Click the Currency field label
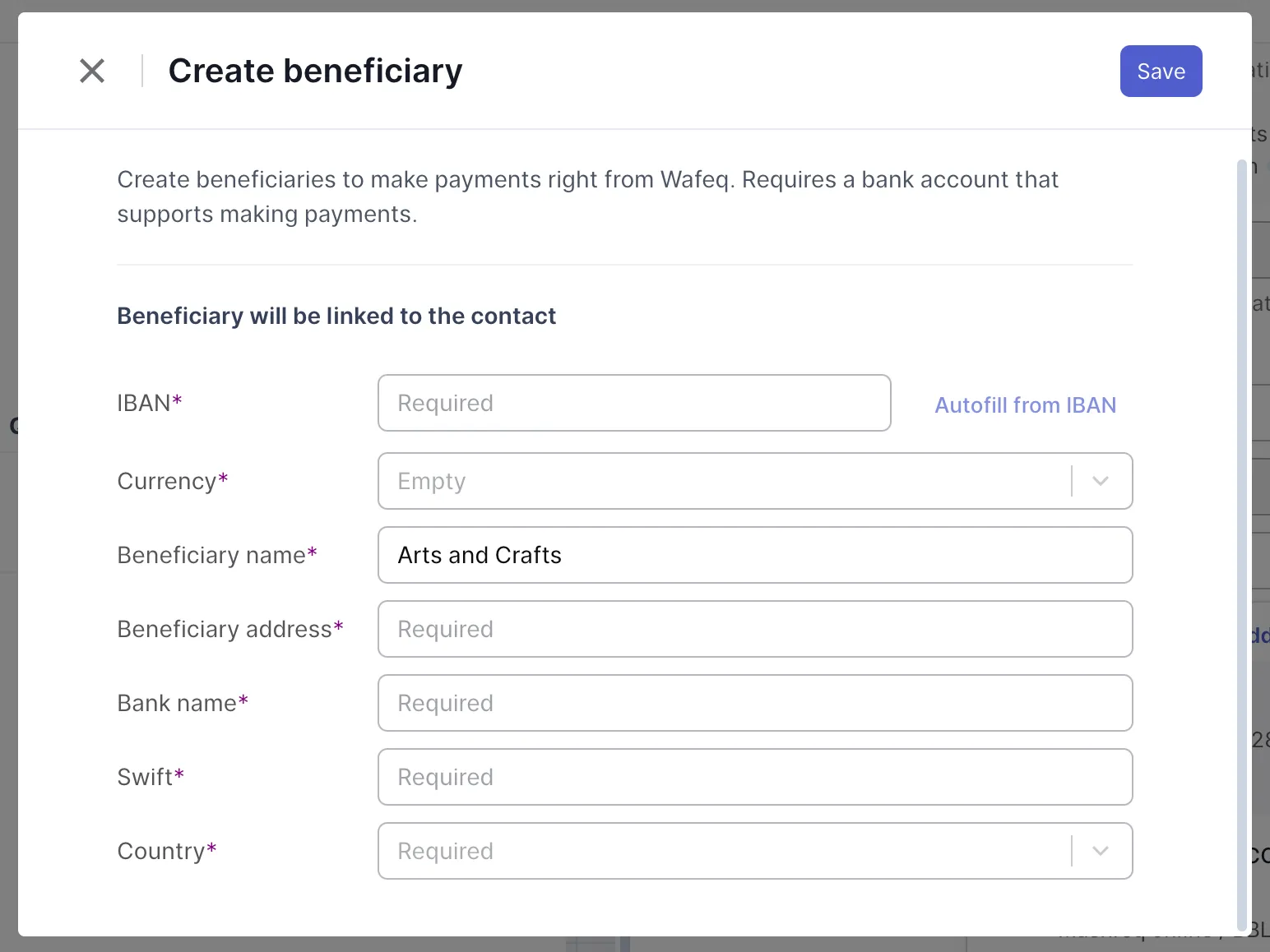This screenshot has width=1270, height=952. tap(167, 481)
